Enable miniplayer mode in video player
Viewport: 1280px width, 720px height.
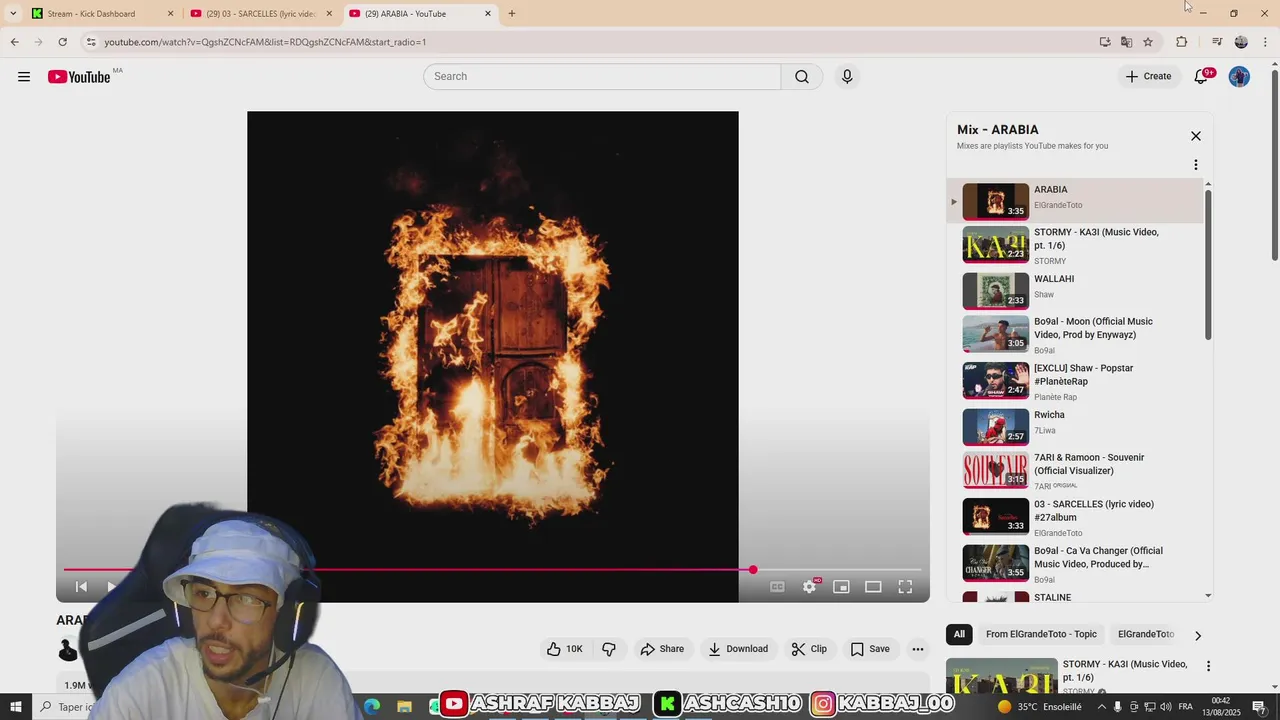[x=841, y=587]
